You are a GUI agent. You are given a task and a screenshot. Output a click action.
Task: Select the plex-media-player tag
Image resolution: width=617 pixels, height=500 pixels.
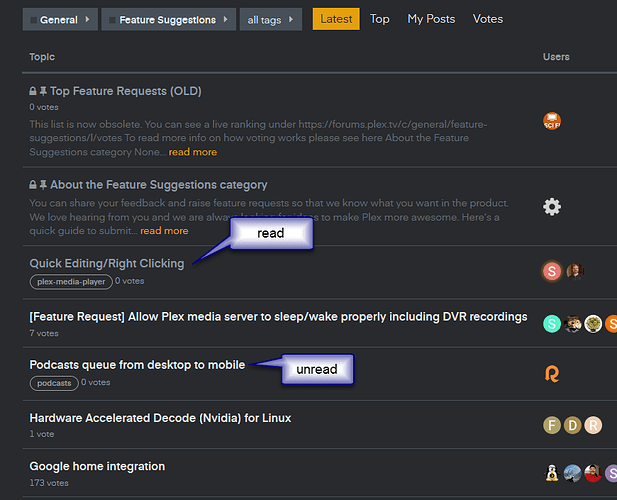pos(71,282)
